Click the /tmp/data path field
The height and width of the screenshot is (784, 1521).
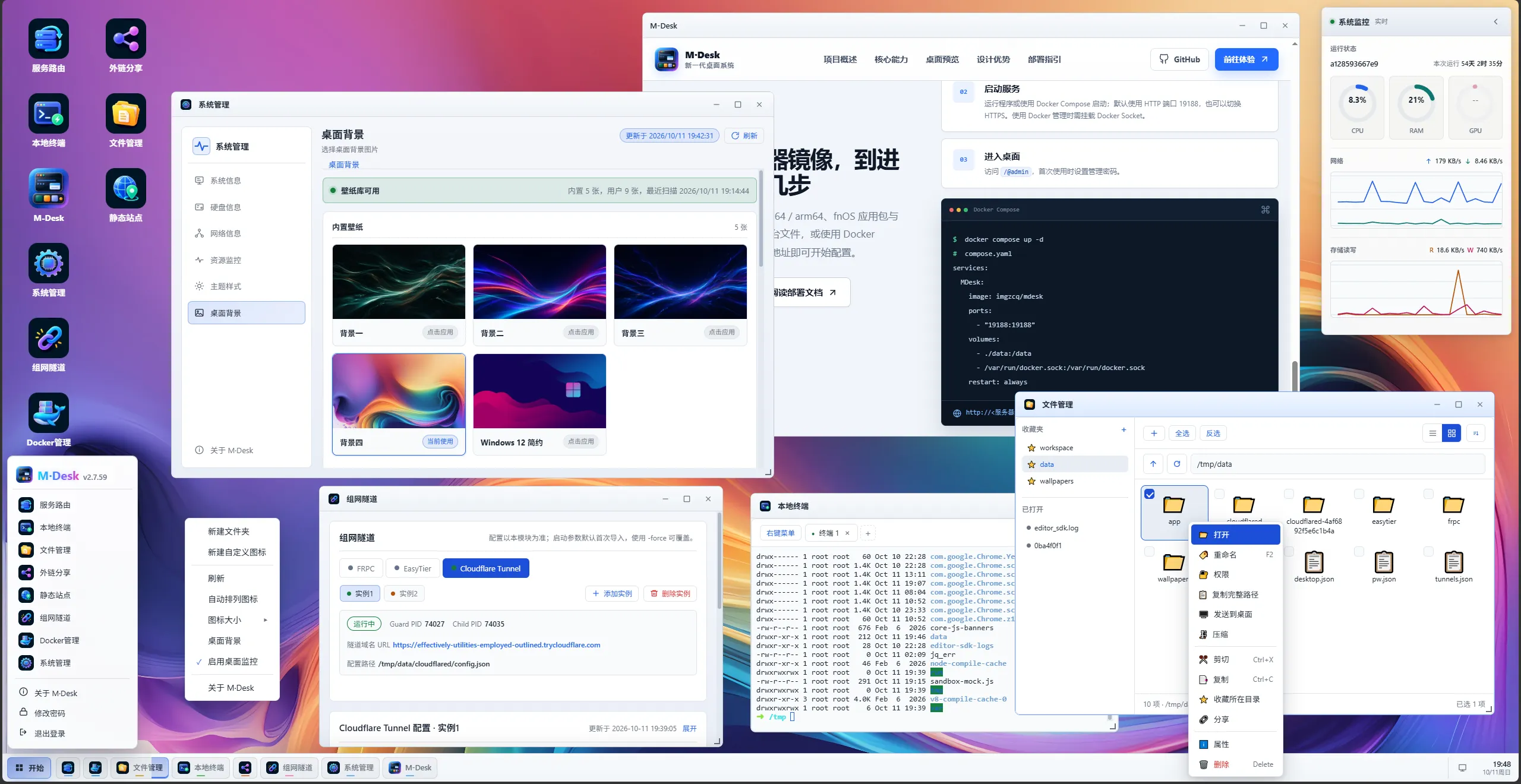coord(1337,464)
